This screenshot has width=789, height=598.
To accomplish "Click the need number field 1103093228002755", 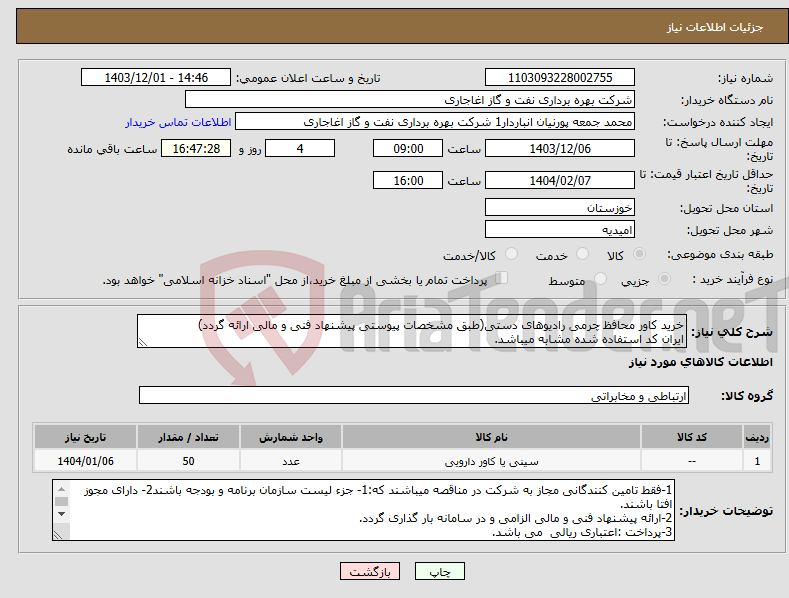I will (x=560, y=78).
